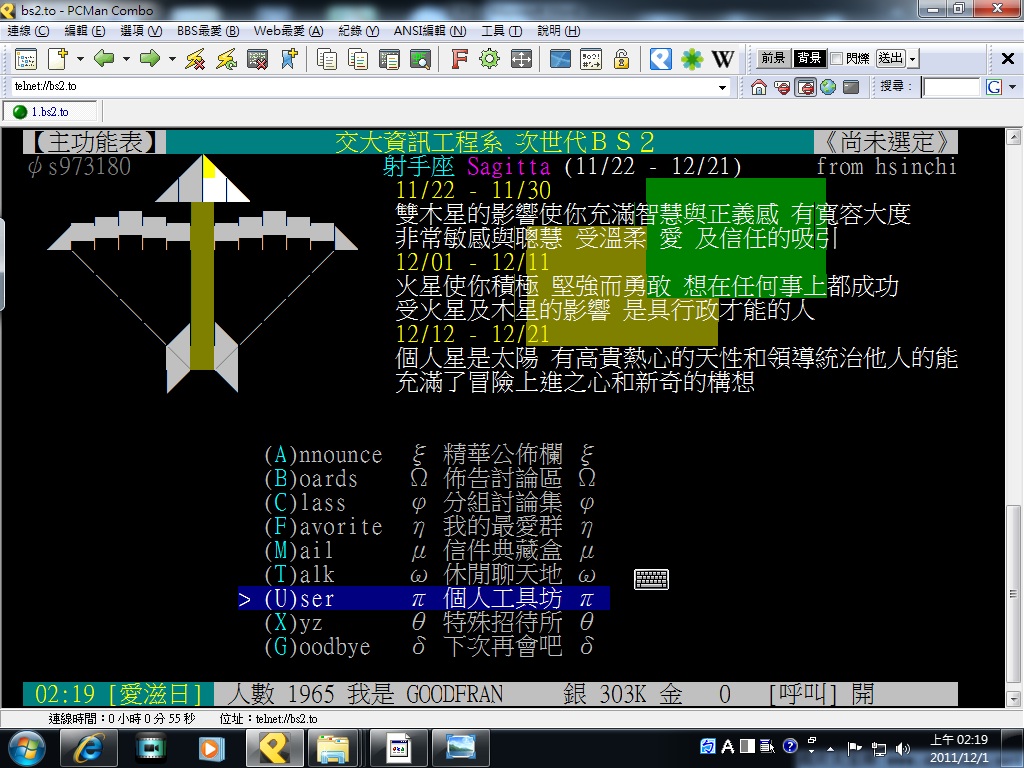Click the home icon in web bar
The image size is (1024, 768).
(x=759, y=87)
